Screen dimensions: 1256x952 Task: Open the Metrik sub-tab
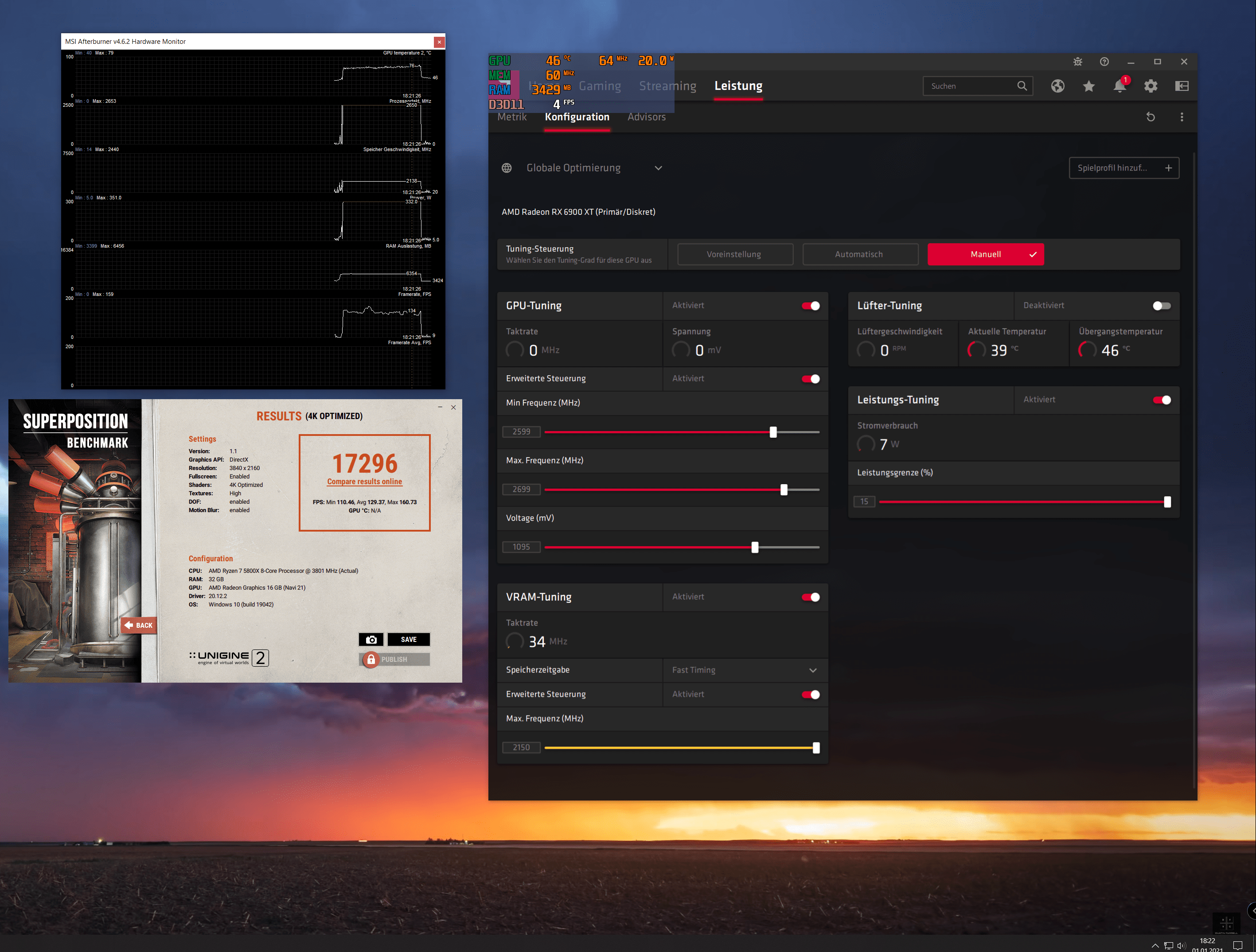(x=512, y=117)
